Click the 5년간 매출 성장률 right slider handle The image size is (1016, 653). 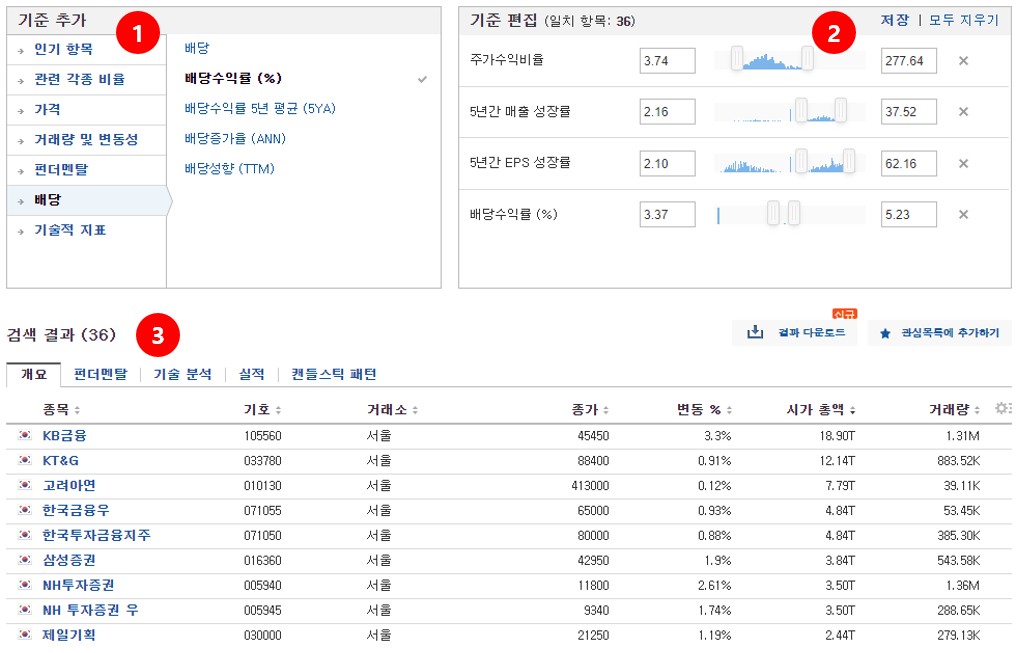click(840, 110)
